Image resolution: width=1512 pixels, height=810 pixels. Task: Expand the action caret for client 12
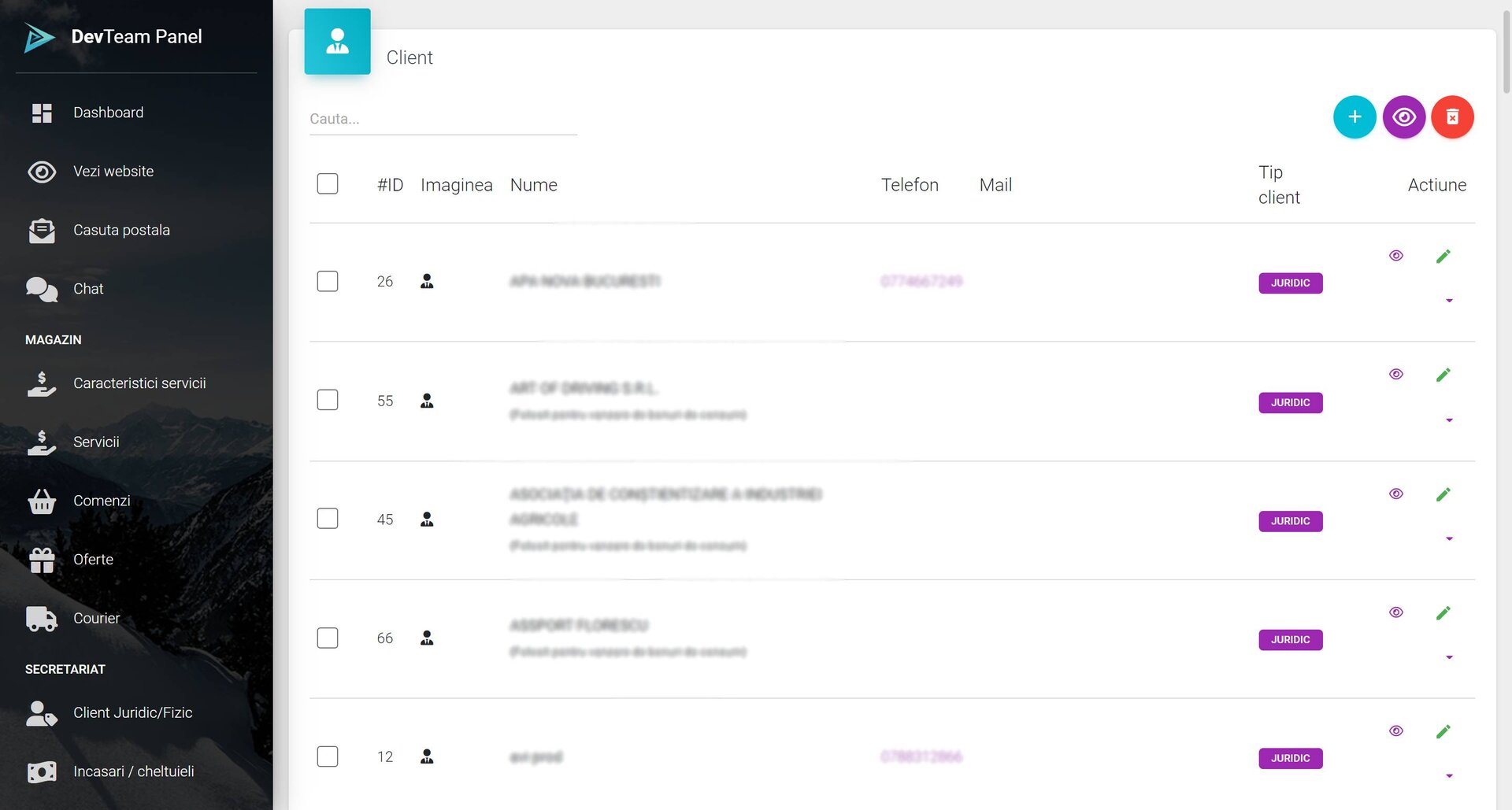point(1449,776)
